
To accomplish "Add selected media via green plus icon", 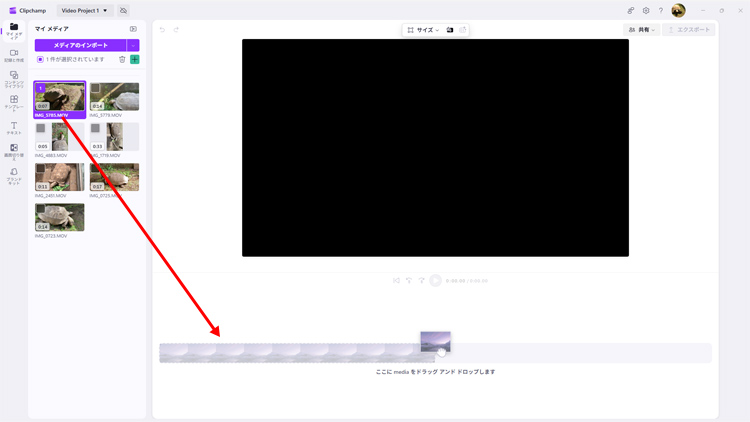I will point(135,59).
